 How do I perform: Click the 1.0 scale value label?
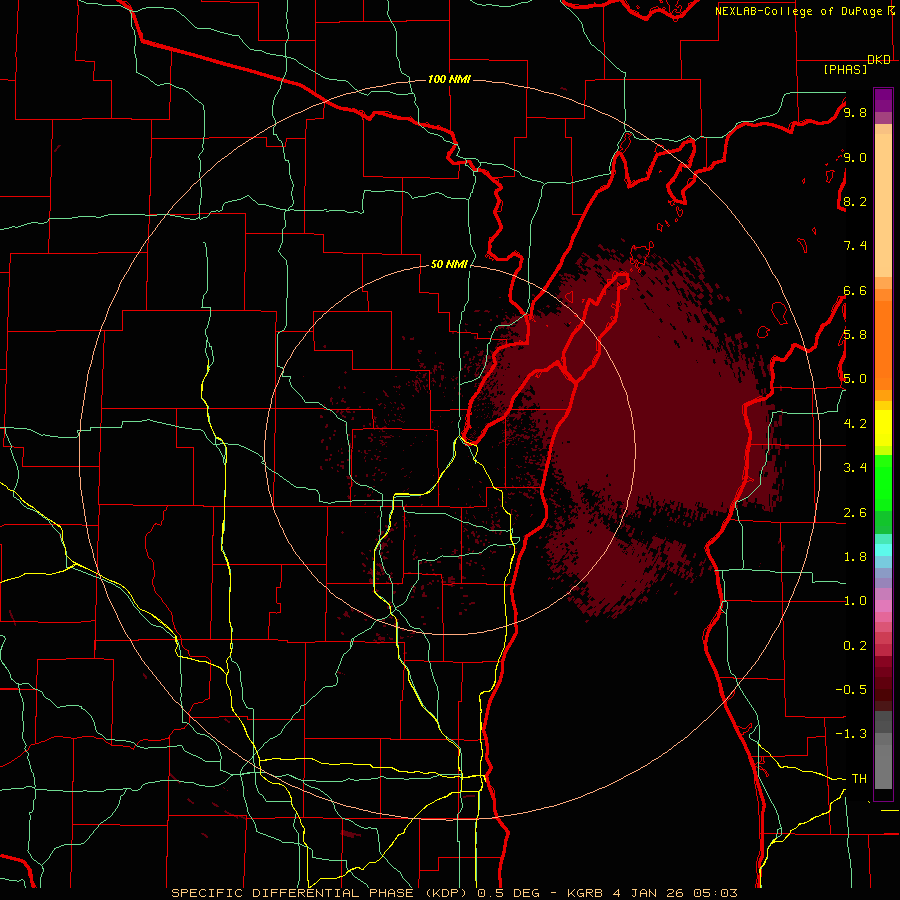(x=855, y=601)
